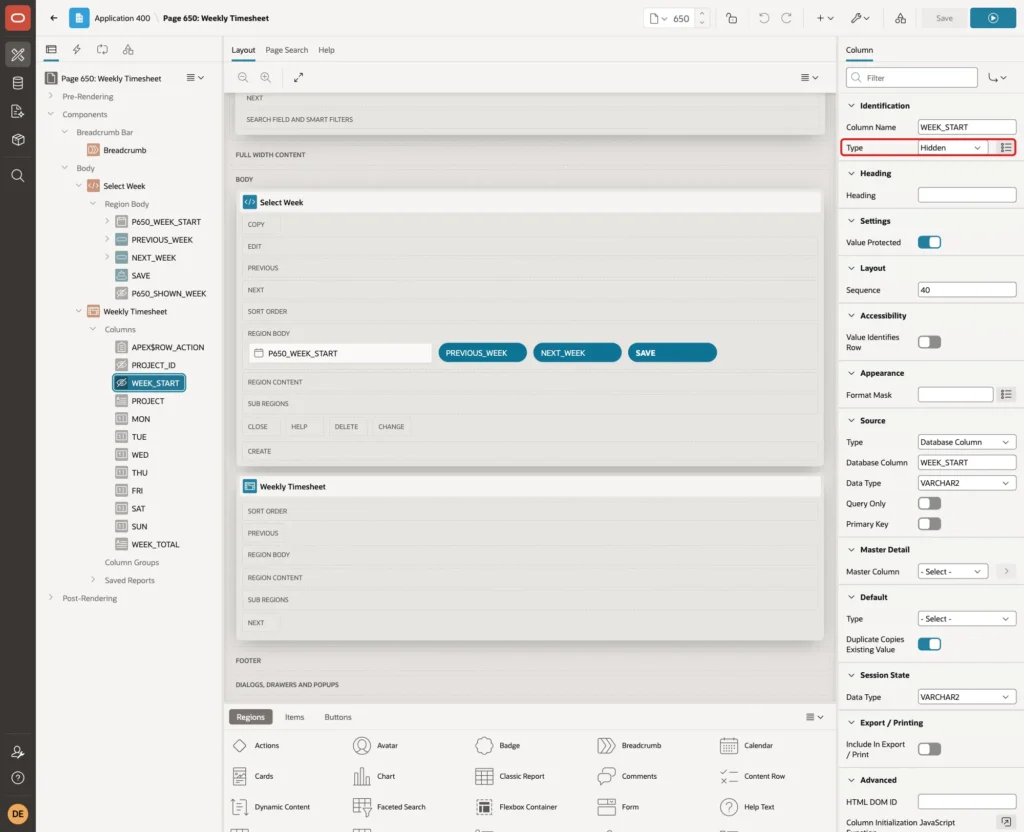Open the App Builder icon in sidebar
Image resolution: width=1024 pixels, height=832 pixels.
point(18,54)
